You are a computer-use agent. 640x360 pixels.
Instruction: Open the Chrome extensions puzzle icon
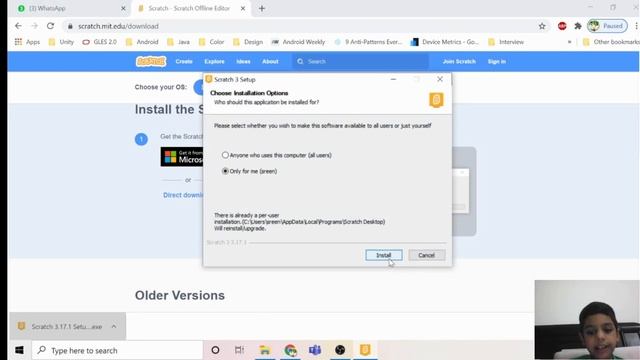[x=578, y=26]
